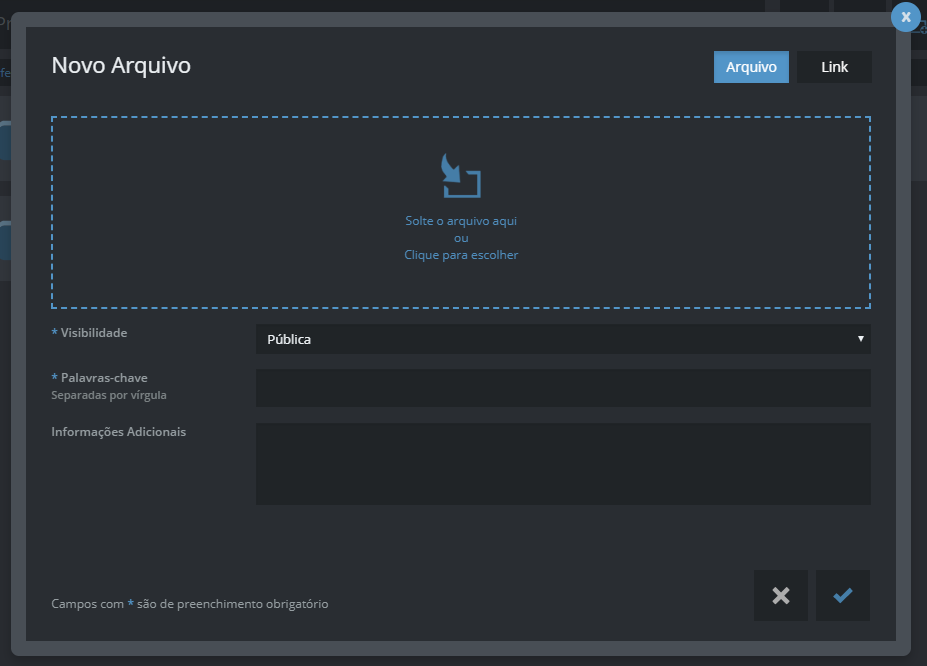Viewport: 927px width, 666px height.
Task: Focus the Informações Adicionais text area
Action: [x=562, y=464]
